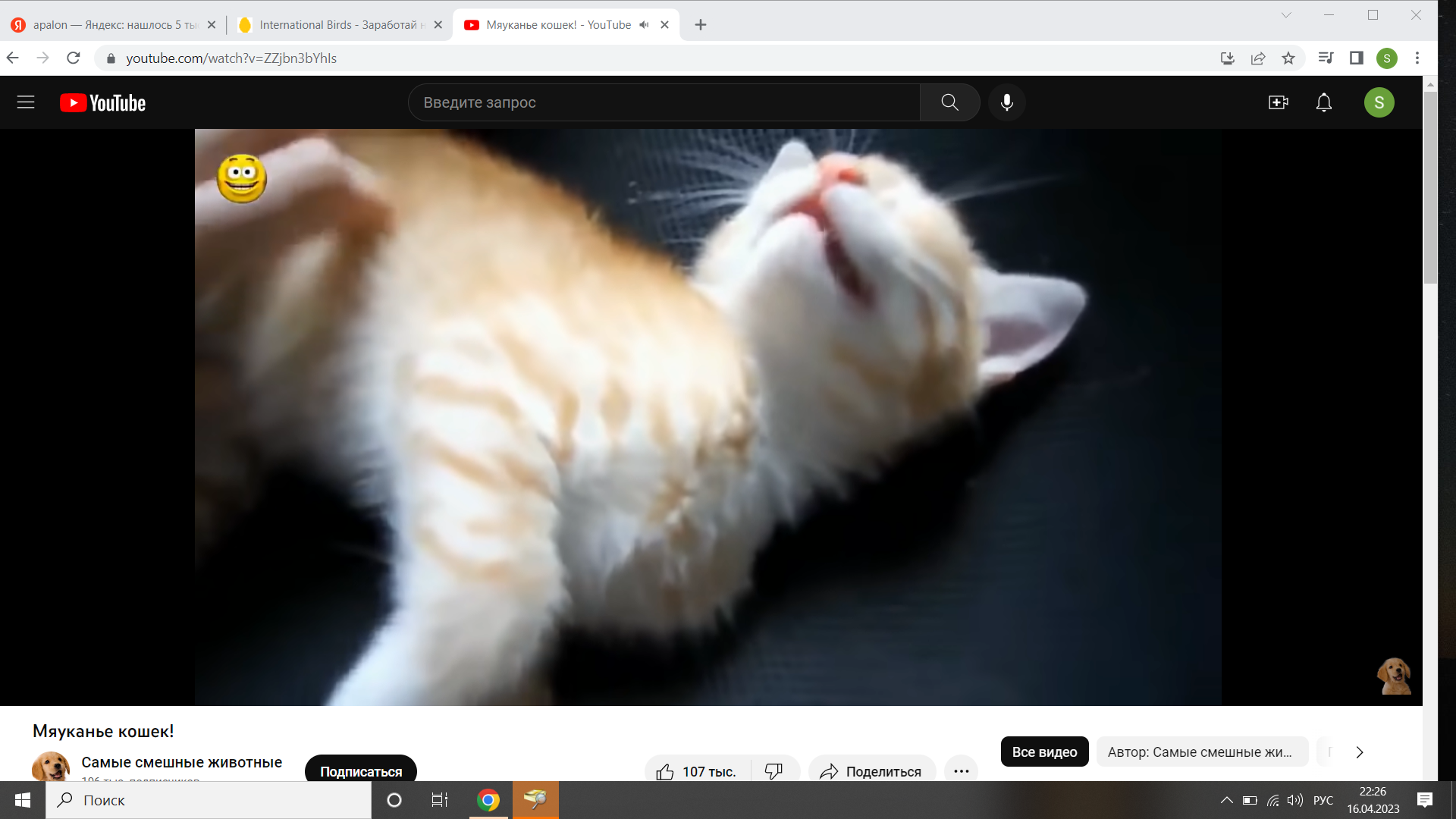Open the notifications bell
Screen dimensions: 1456x819
(1324, 102)
